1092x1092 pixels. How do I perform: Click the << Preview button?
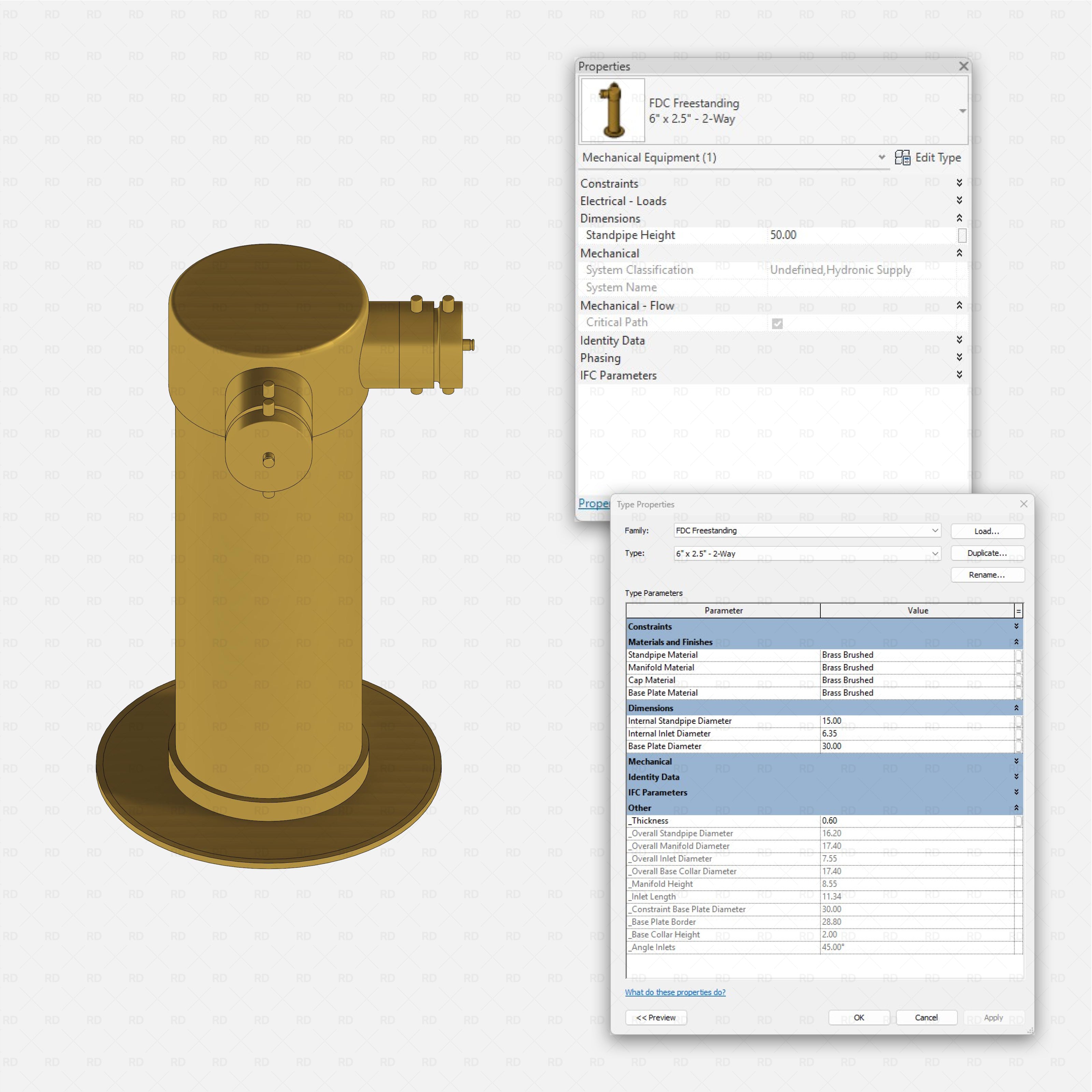coord(656,1017)
